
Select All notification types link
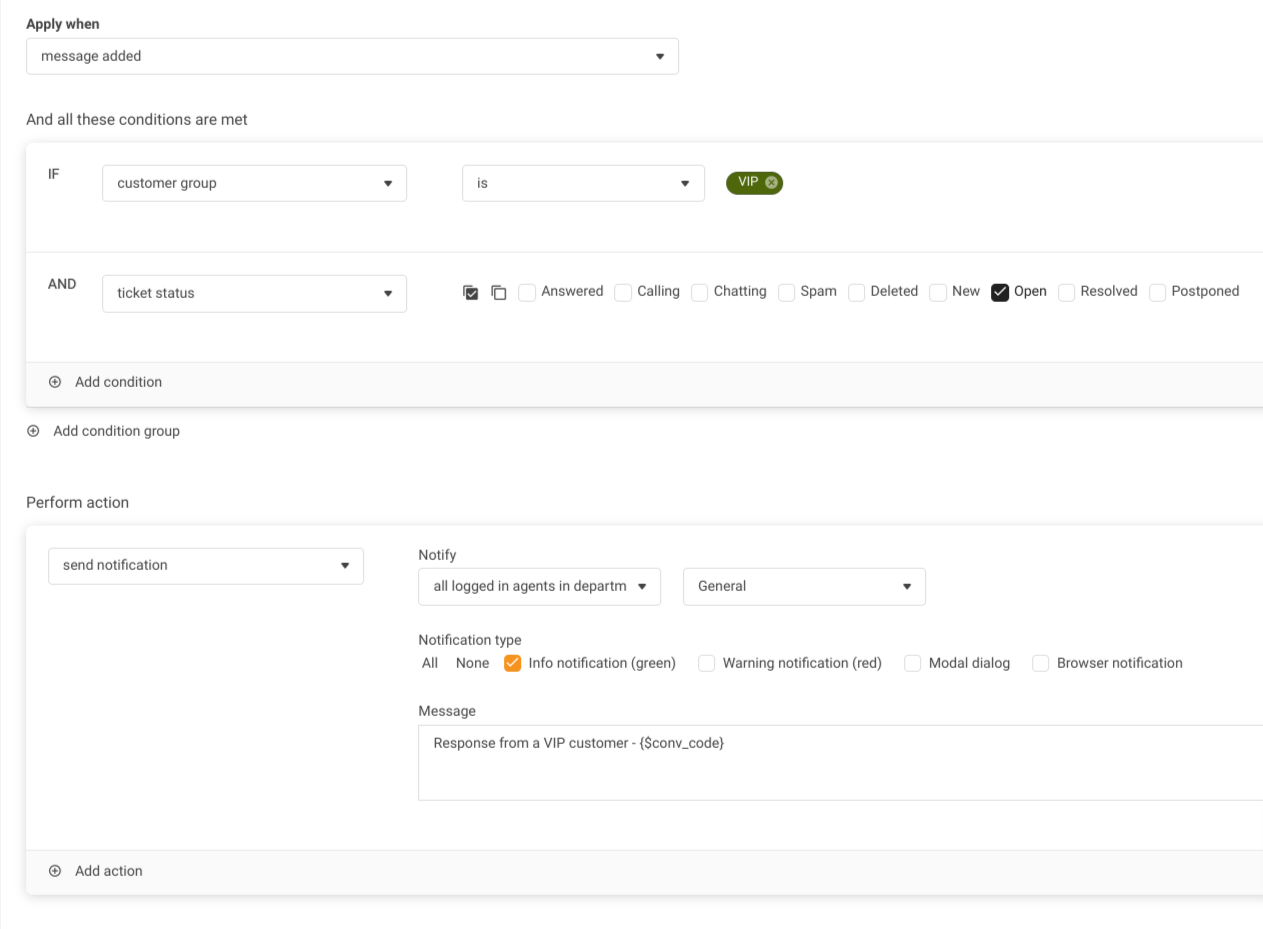coord(429,663)
